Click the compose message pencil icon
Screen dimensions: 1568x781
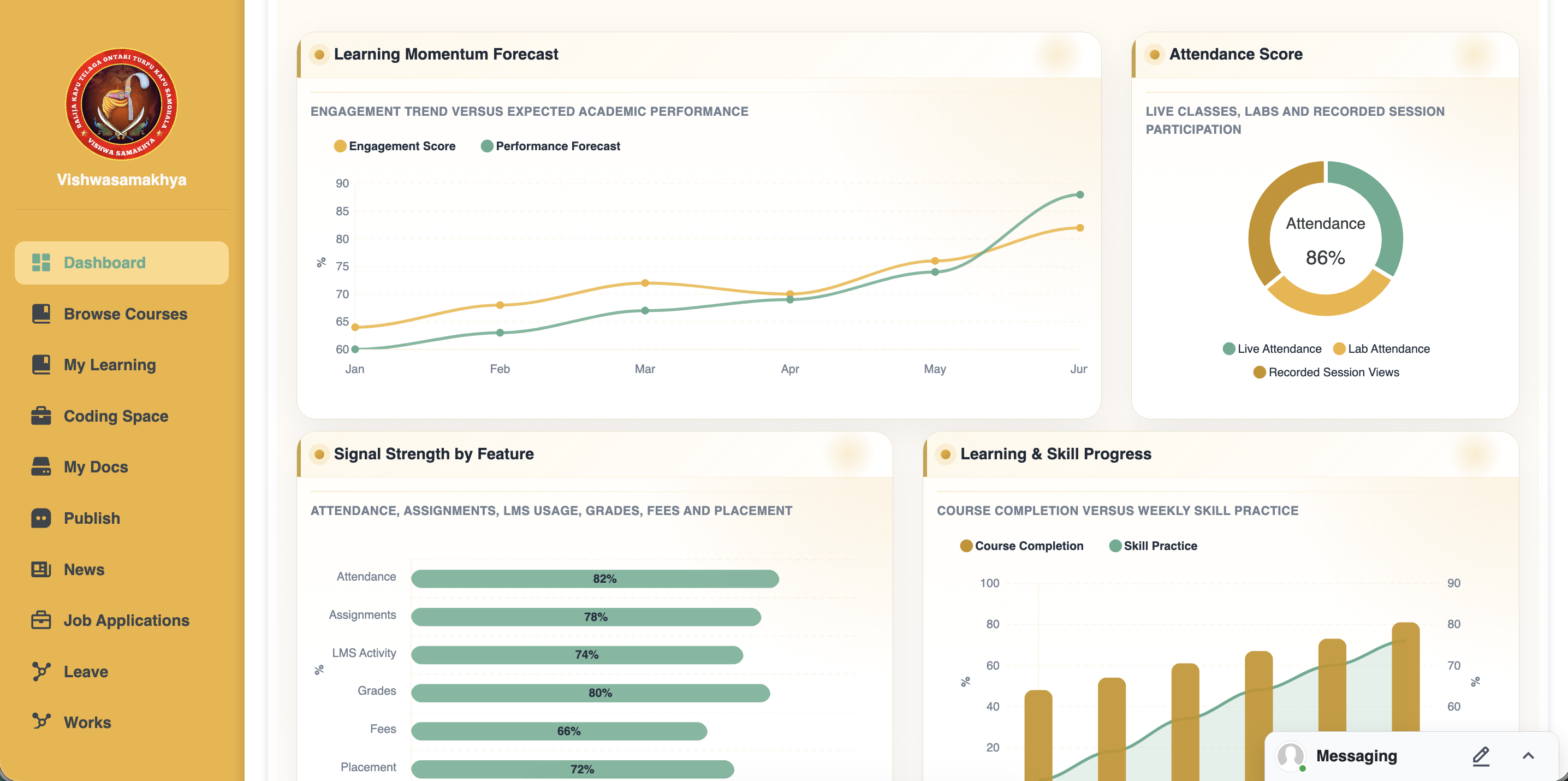pyautogui.click(x=1481, y=756)
